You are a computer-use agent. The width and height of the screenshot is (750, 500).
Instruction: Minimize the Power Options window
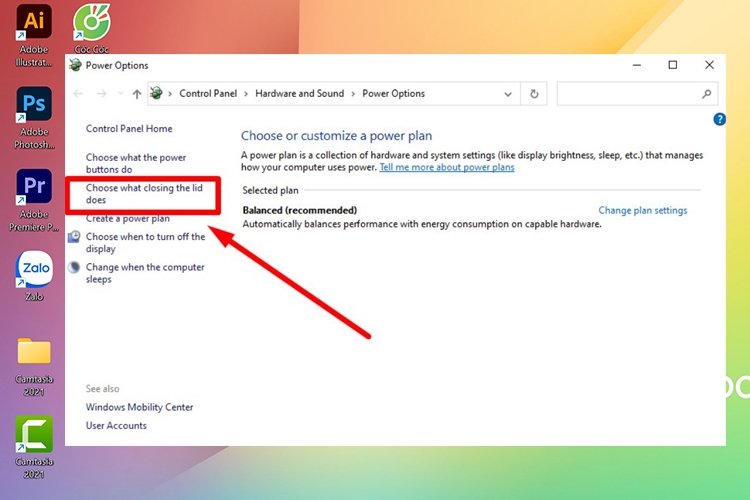[x=637, y=65]
